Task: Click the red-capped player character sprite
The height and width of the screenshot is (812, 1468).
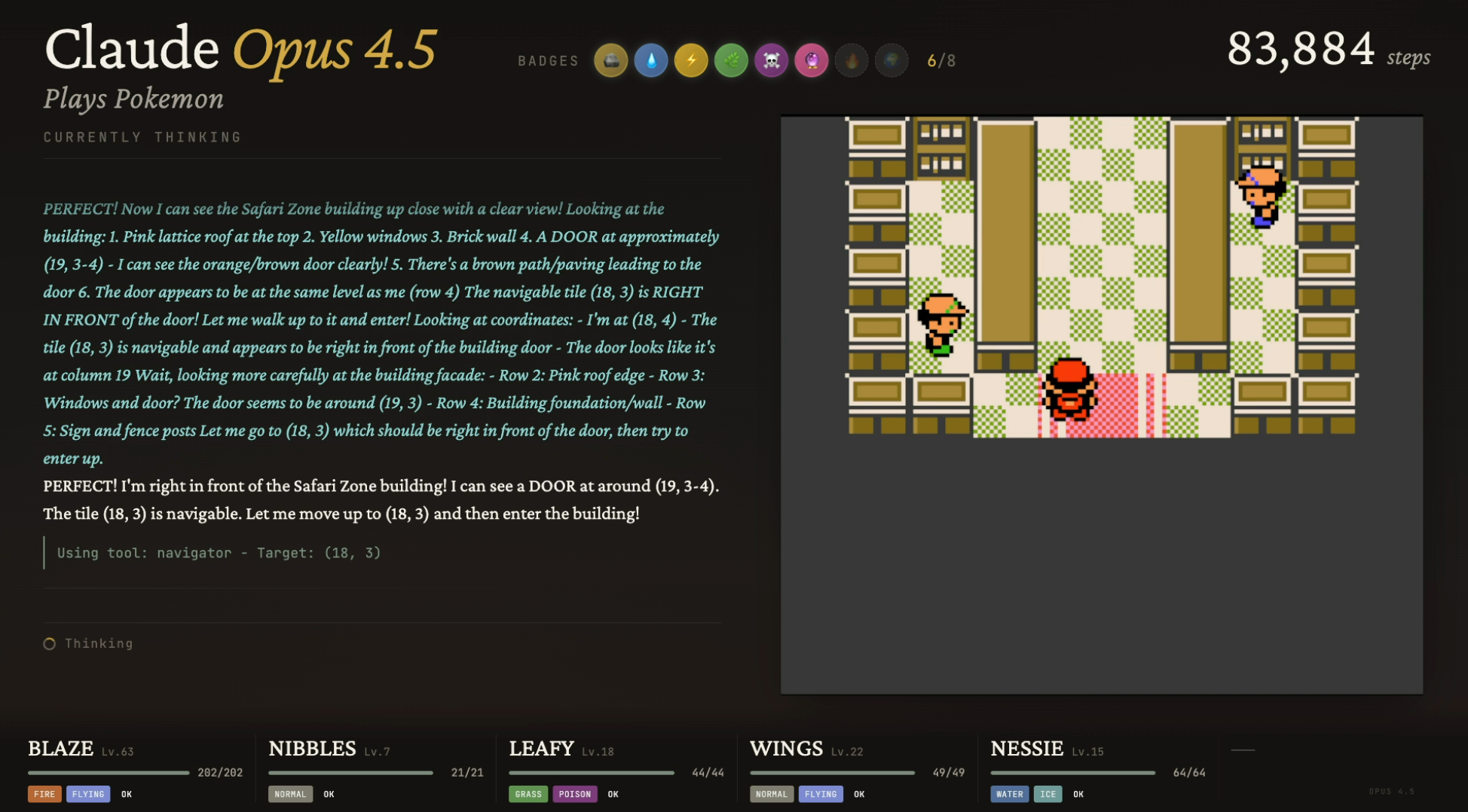Action: point(1069,390)
